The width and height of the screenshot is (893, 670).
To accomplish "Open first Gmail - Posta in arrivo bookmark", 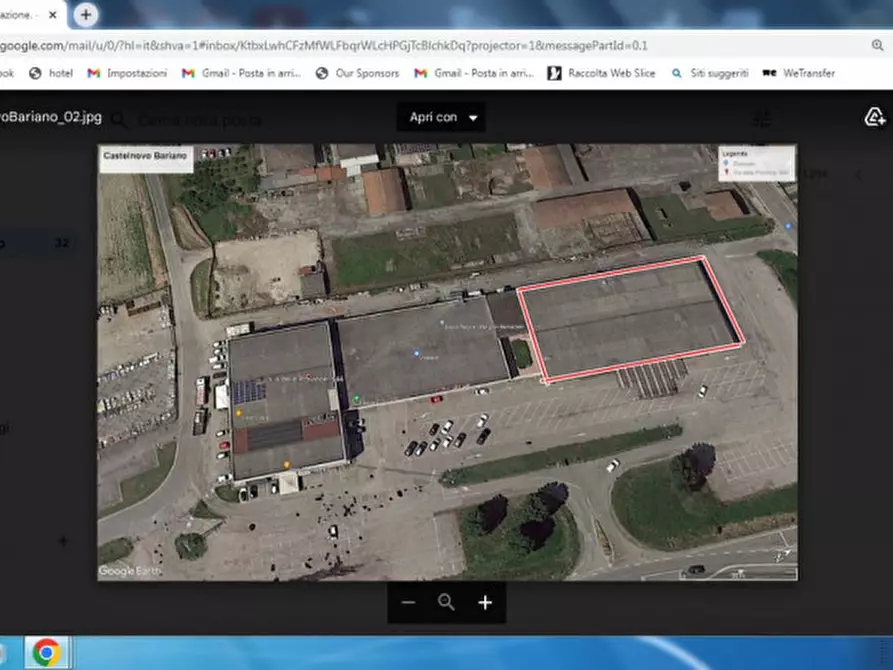I will coord(241,73).
